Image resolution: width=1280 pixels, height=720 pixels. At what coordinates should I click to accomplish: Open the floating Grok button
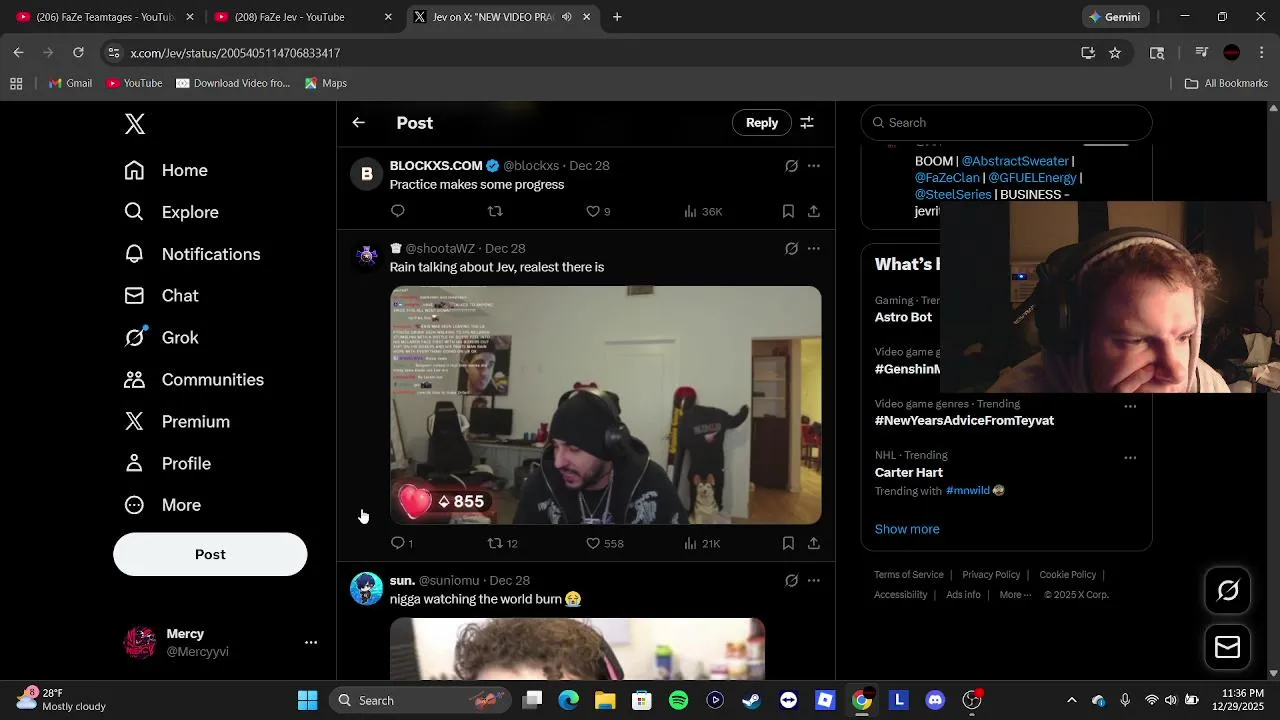pyautogui.click(x=1228, y=591)
